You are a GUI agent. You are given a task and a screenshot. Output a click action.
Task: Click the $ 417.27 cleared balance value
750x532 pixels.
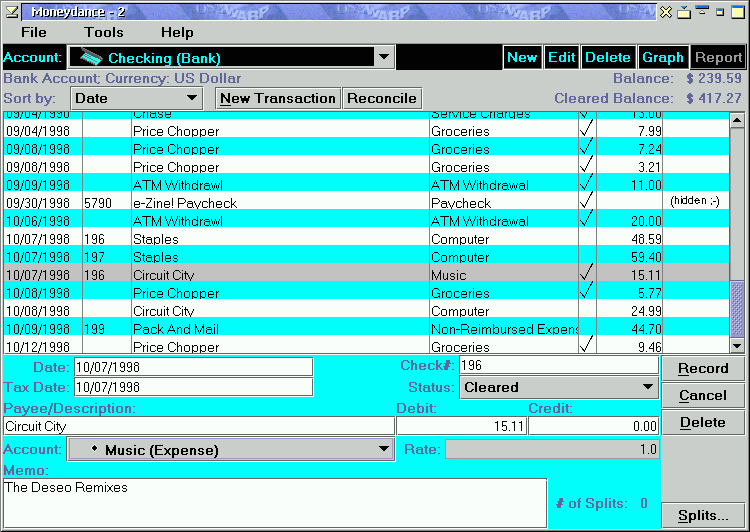714,98
